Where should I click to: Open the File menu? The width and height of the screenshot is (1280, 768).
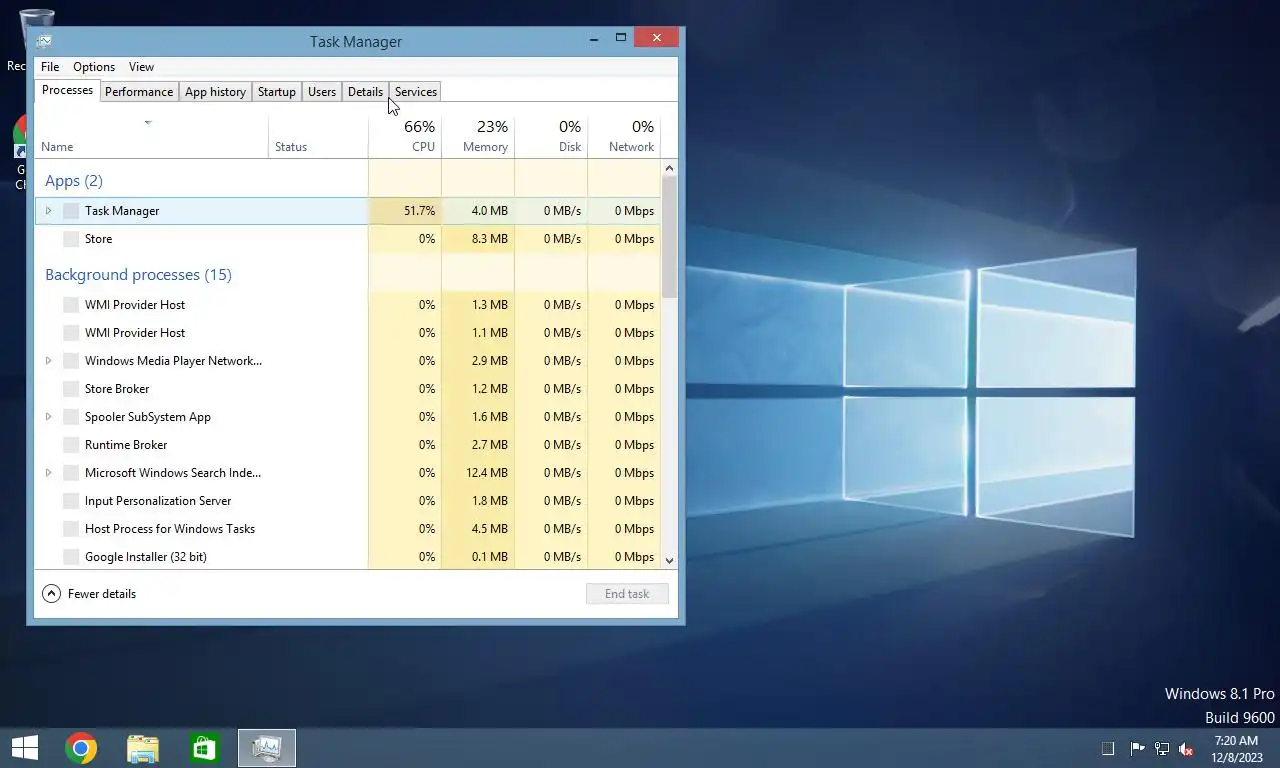click(50, 67)
